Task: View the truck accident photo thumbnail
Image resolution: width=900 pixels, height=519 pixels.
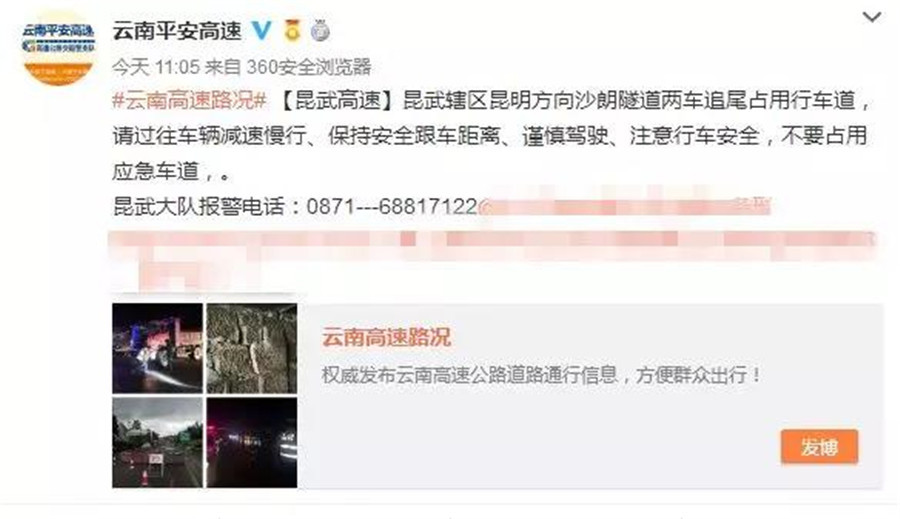Action: point(157,348)
